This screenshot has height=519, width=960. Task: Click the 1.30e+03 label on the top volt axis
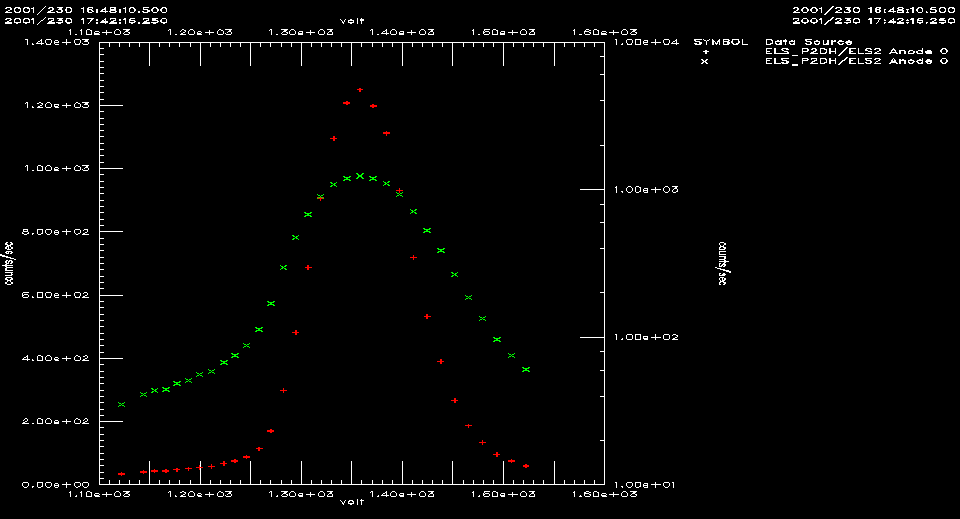(301, 32)
